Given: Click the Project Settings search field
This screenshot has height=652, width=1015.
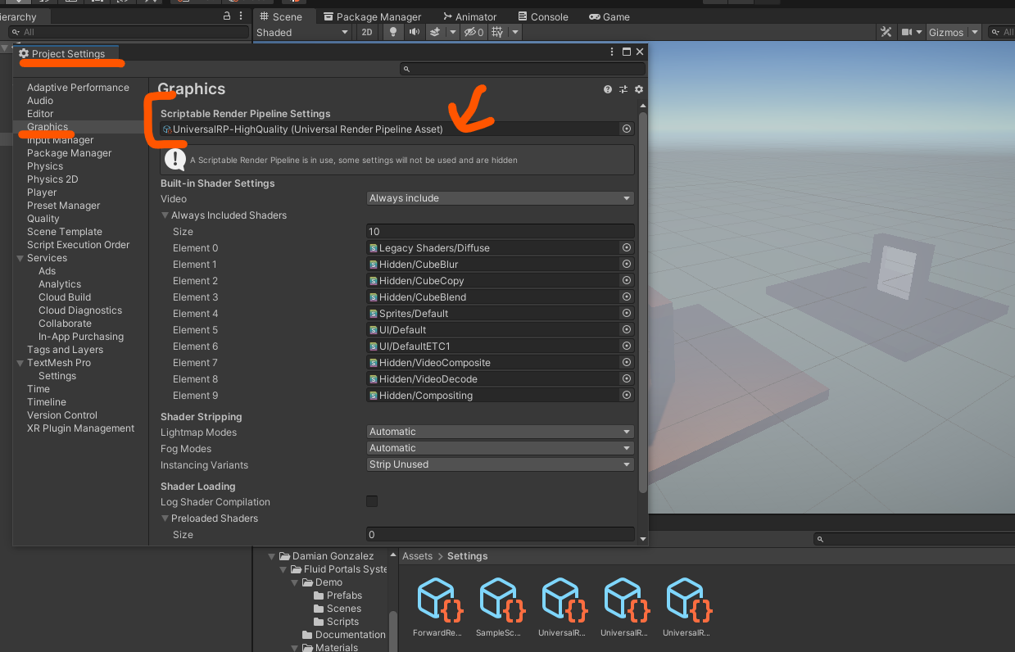Looking at the screenshot, I should tap(522, 69).
